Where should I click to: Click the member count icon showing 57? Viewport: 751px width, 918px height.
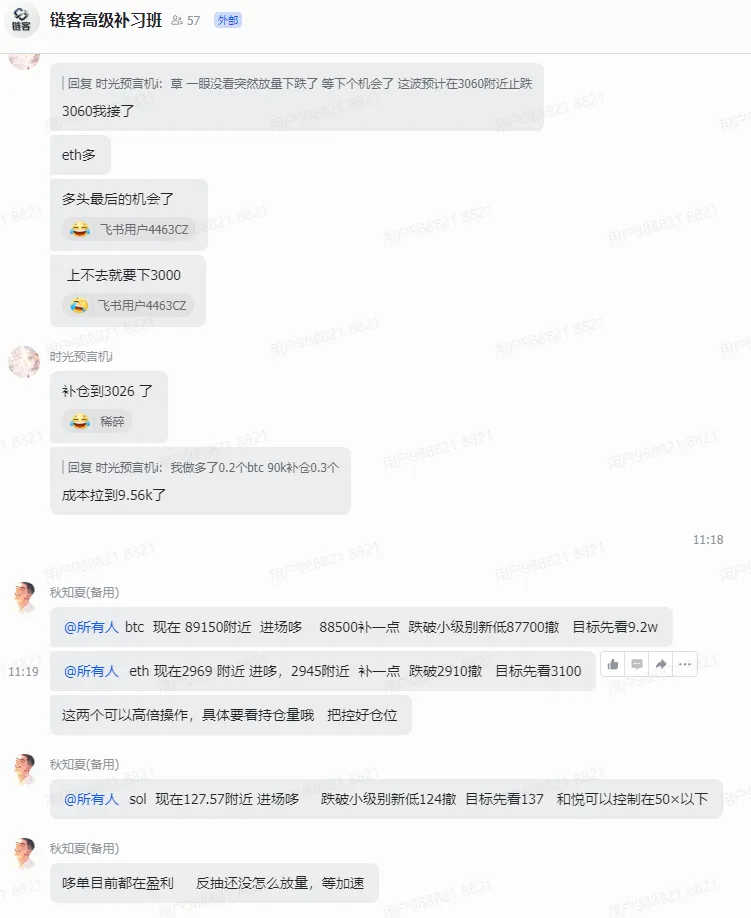click(186, 20)
